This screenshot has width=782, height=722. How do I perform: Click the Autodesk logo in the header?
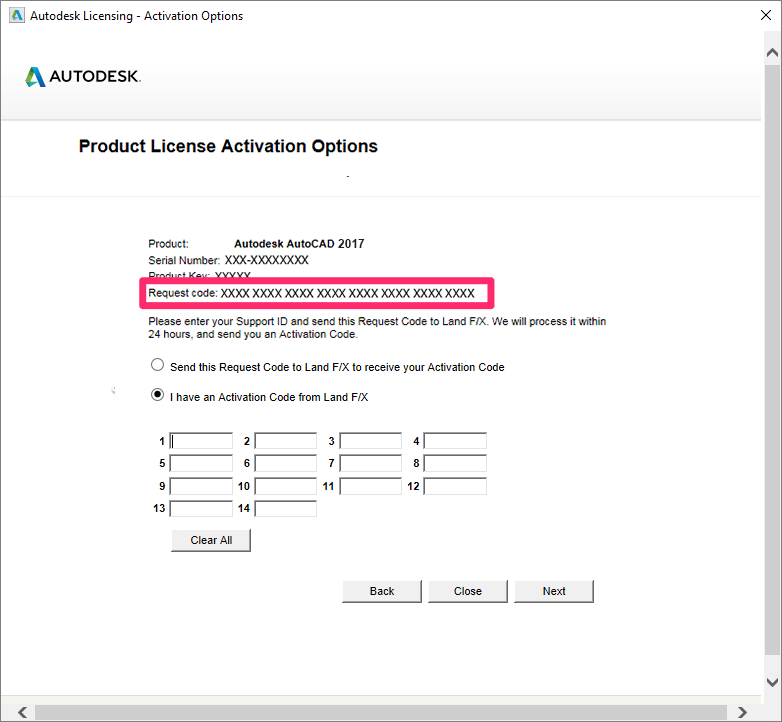(x=83, y=77)
